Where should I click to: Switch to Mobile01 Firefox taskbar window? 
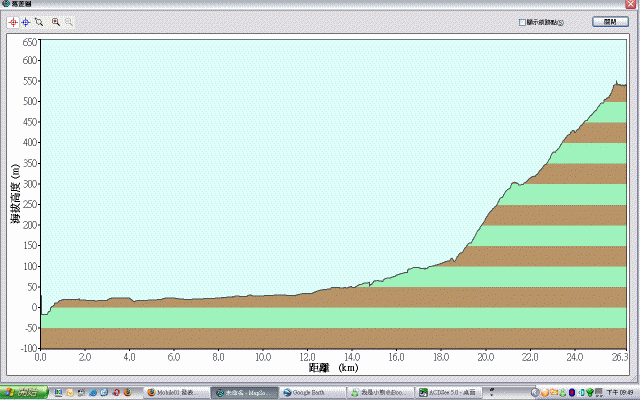tap(176, 392)
